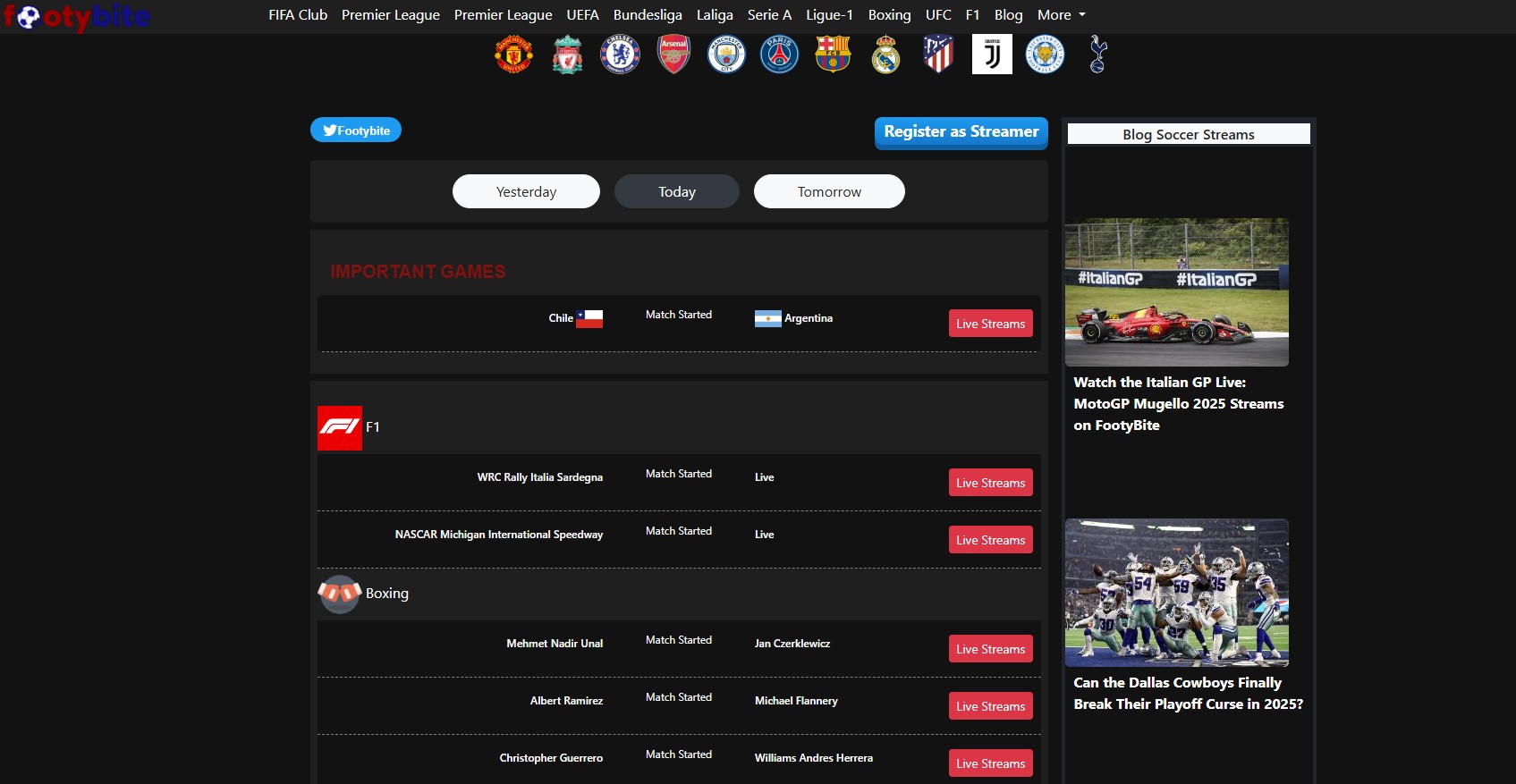Open FIFA Club in navigation
Viewport: 1516px width, 784px height.
click(x=298, y=15)
